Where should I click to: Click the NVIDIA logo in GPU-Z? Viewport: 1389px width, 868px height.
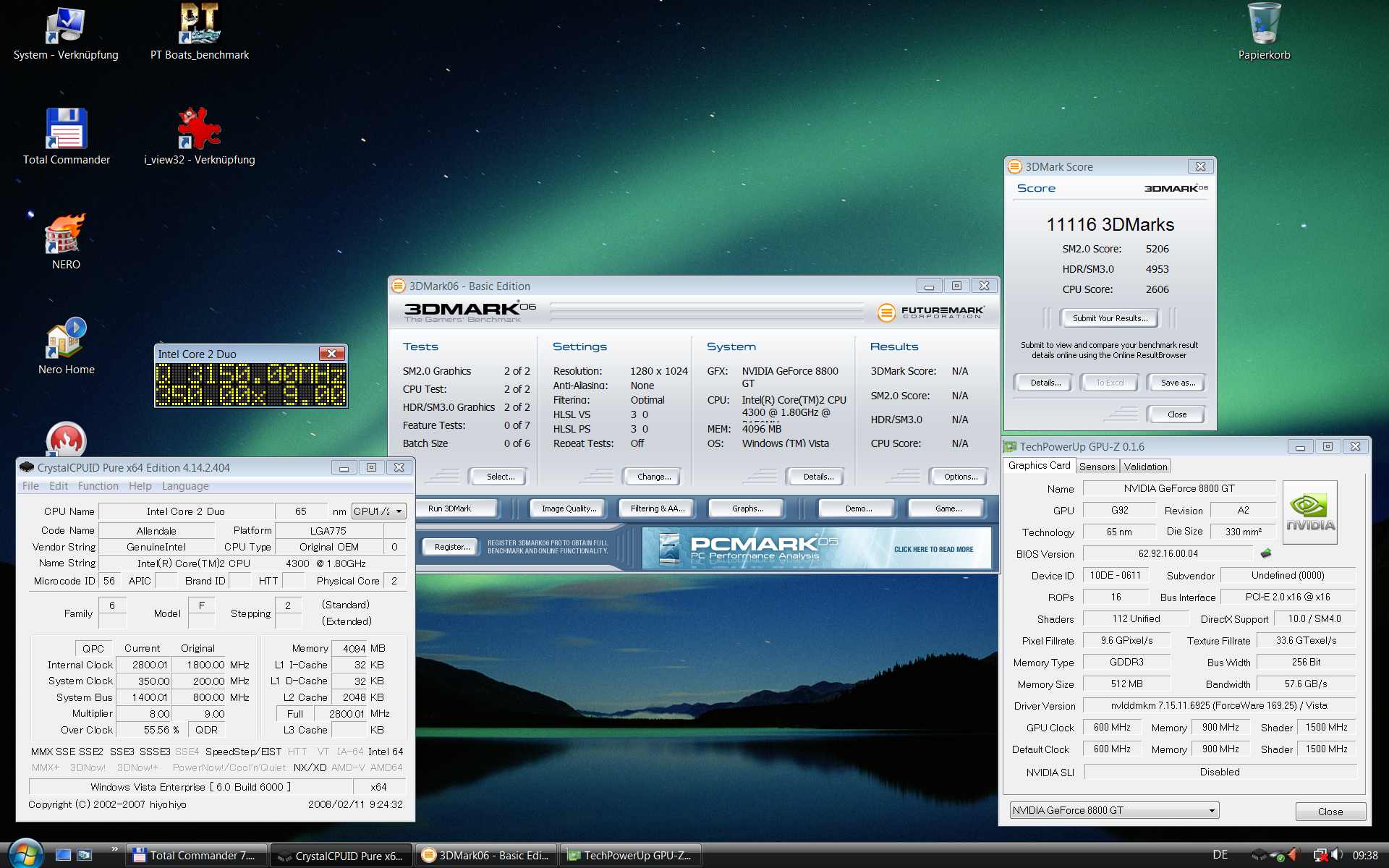1309,511
